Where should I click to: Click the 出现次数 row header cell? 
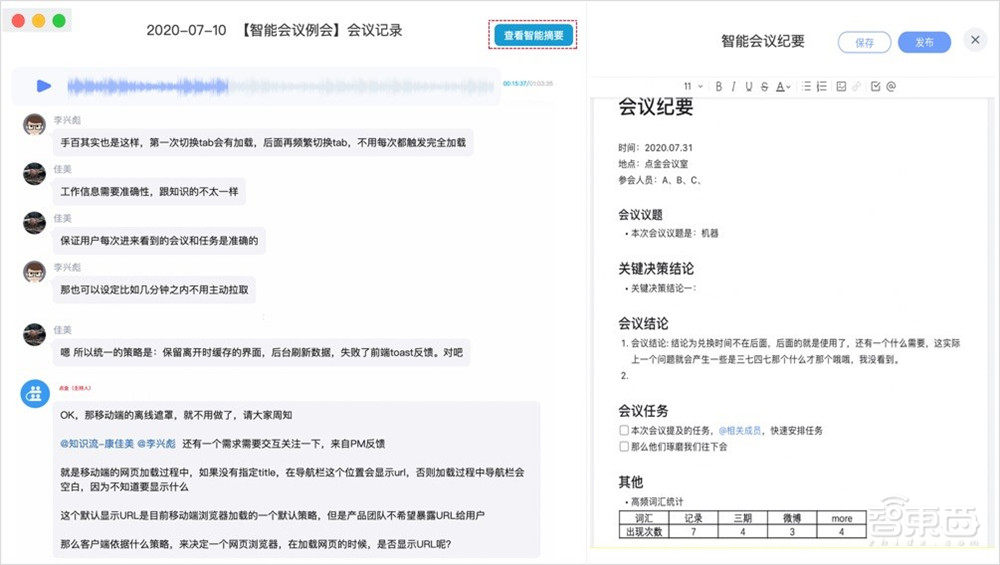(x=644, y=531)
